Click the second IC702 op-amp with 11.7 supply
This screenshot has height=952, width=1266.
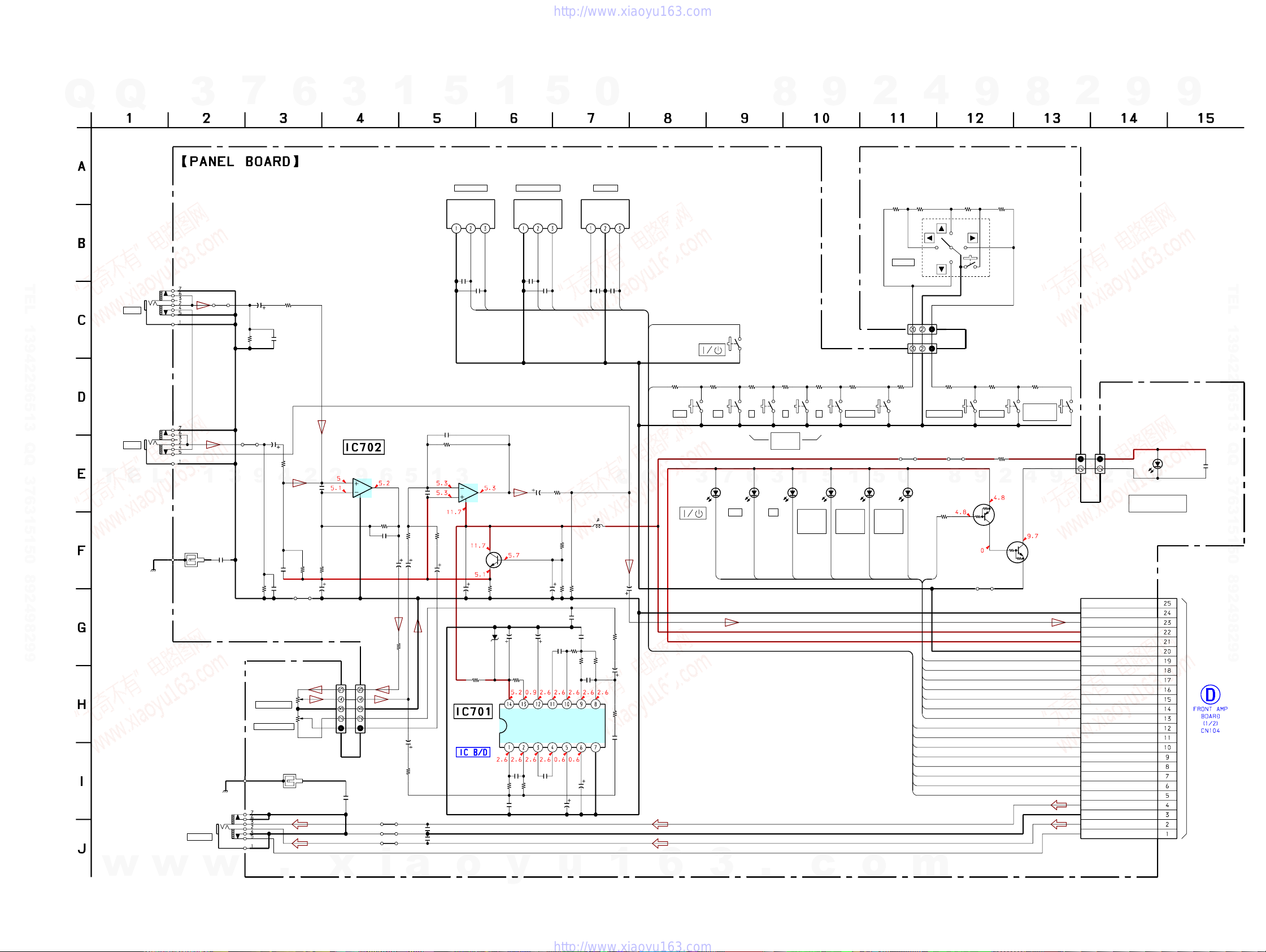coord(468,492)
